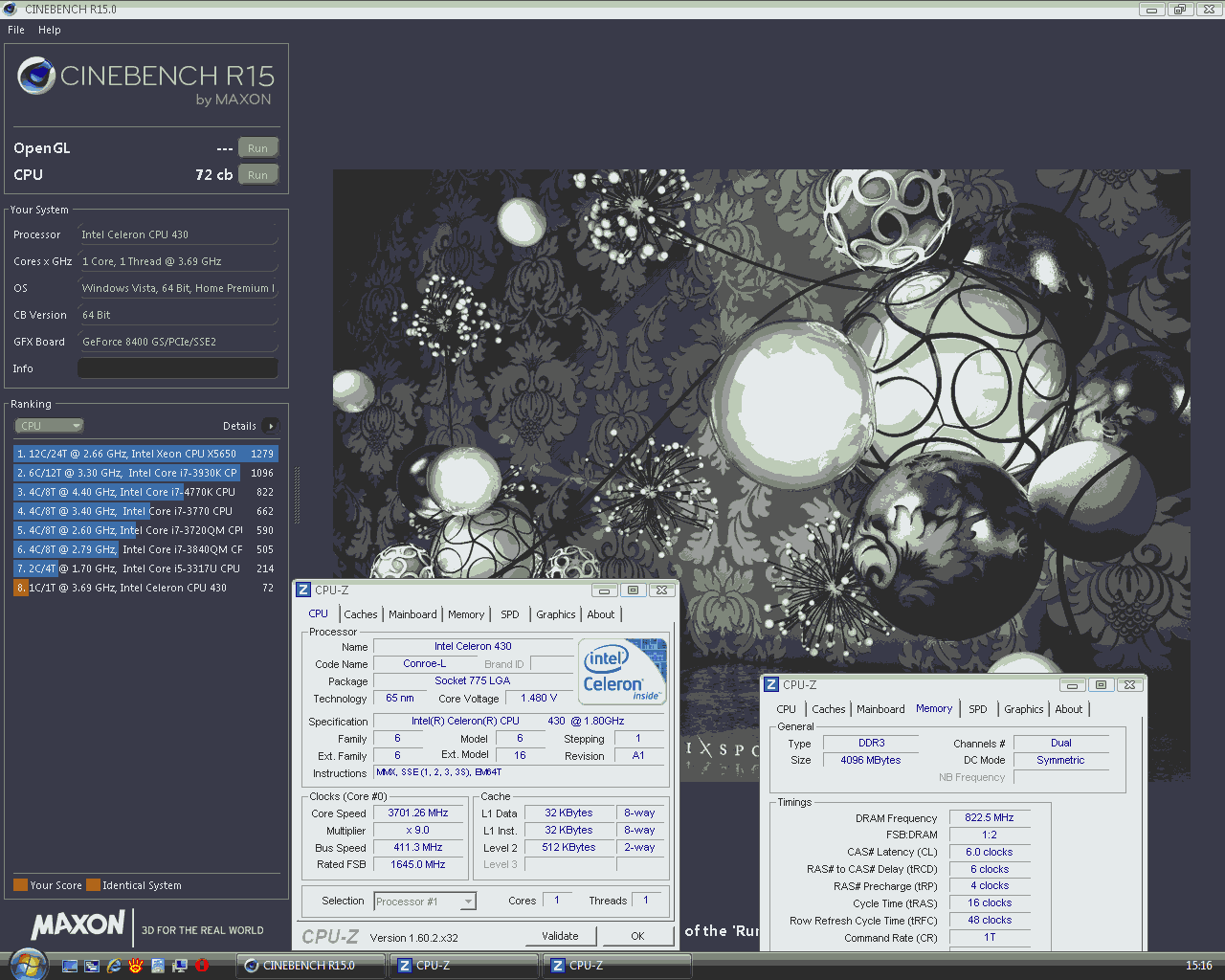Click the Info input field
The image size is (1225, 980).
[x=178, y=368]
